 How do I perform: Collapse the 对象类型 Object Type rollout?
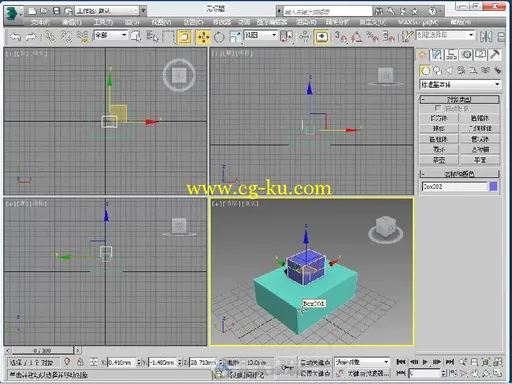coord(459,99)
